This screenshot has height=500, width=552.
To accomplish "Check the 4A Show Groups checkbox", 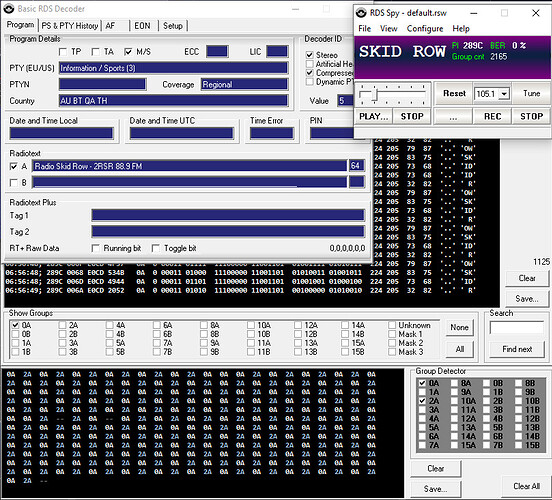I will pos(110,325).
